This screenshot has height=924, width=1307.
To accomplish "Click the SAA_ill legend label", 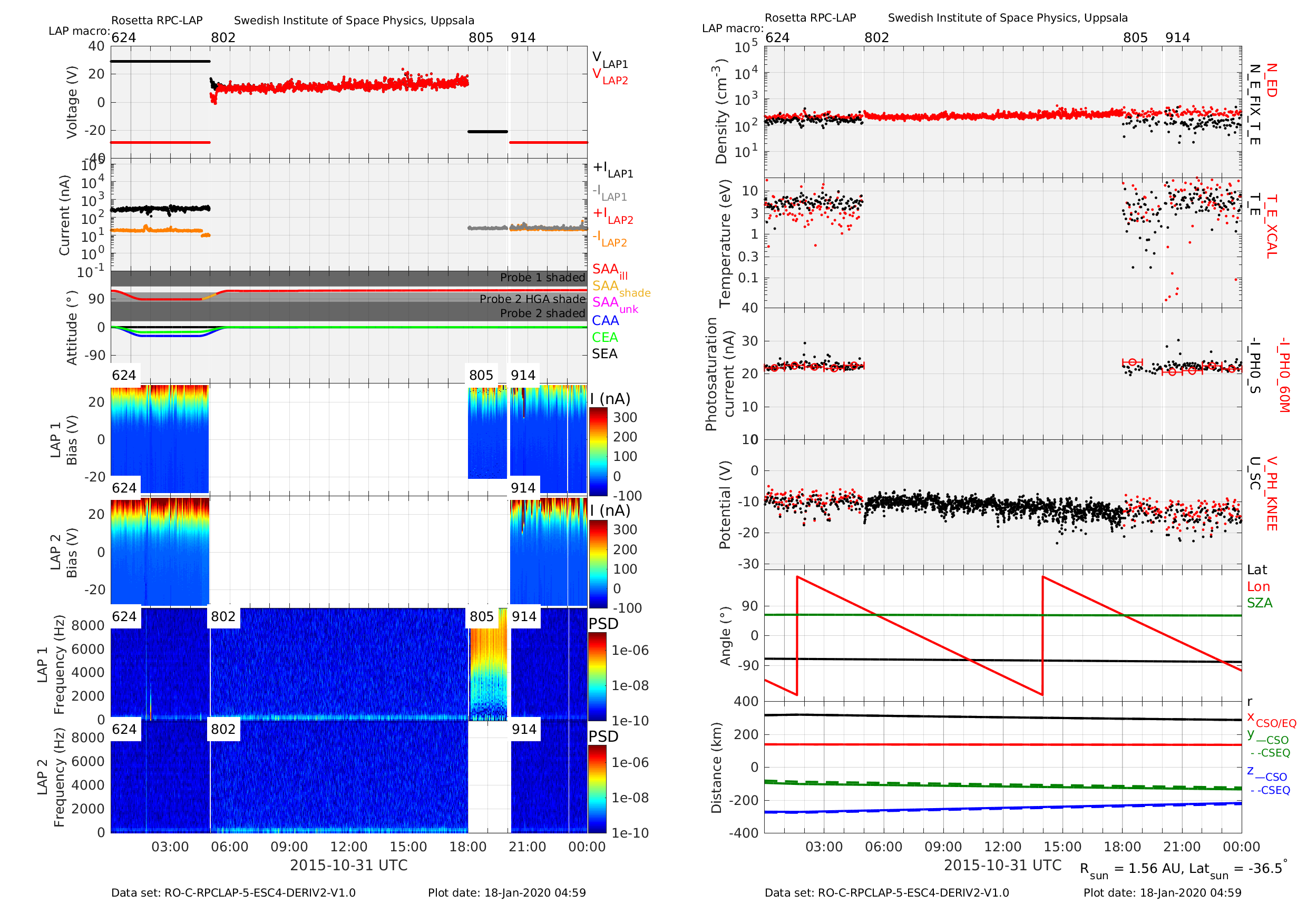I will click(610, 271).
